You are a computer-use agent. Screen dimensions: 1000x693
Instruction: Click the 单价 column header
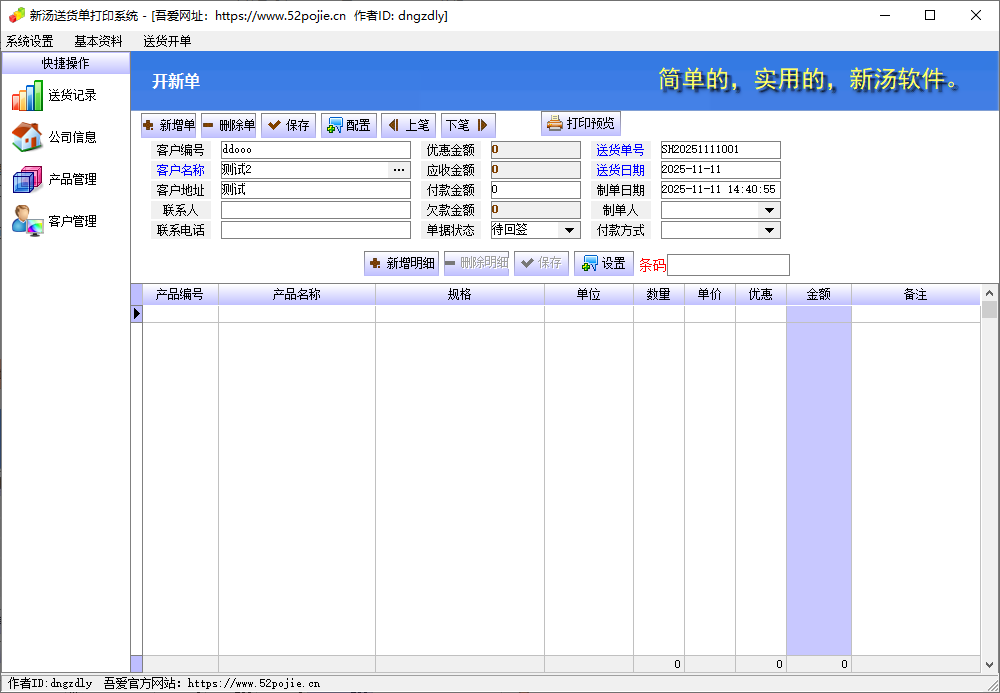click(x=710, y=295)
